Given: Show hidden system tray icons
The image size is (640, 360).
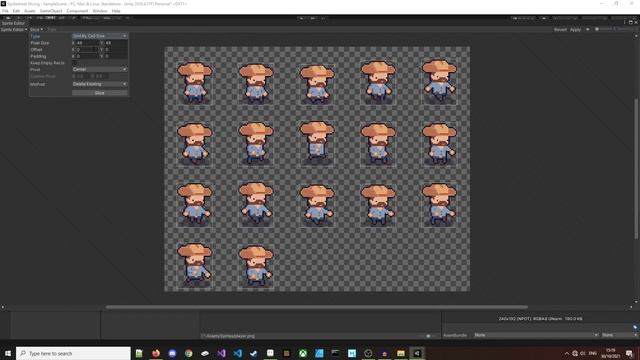Looking at the screenshot, I should pyautogui.click(x=567, y=353).
